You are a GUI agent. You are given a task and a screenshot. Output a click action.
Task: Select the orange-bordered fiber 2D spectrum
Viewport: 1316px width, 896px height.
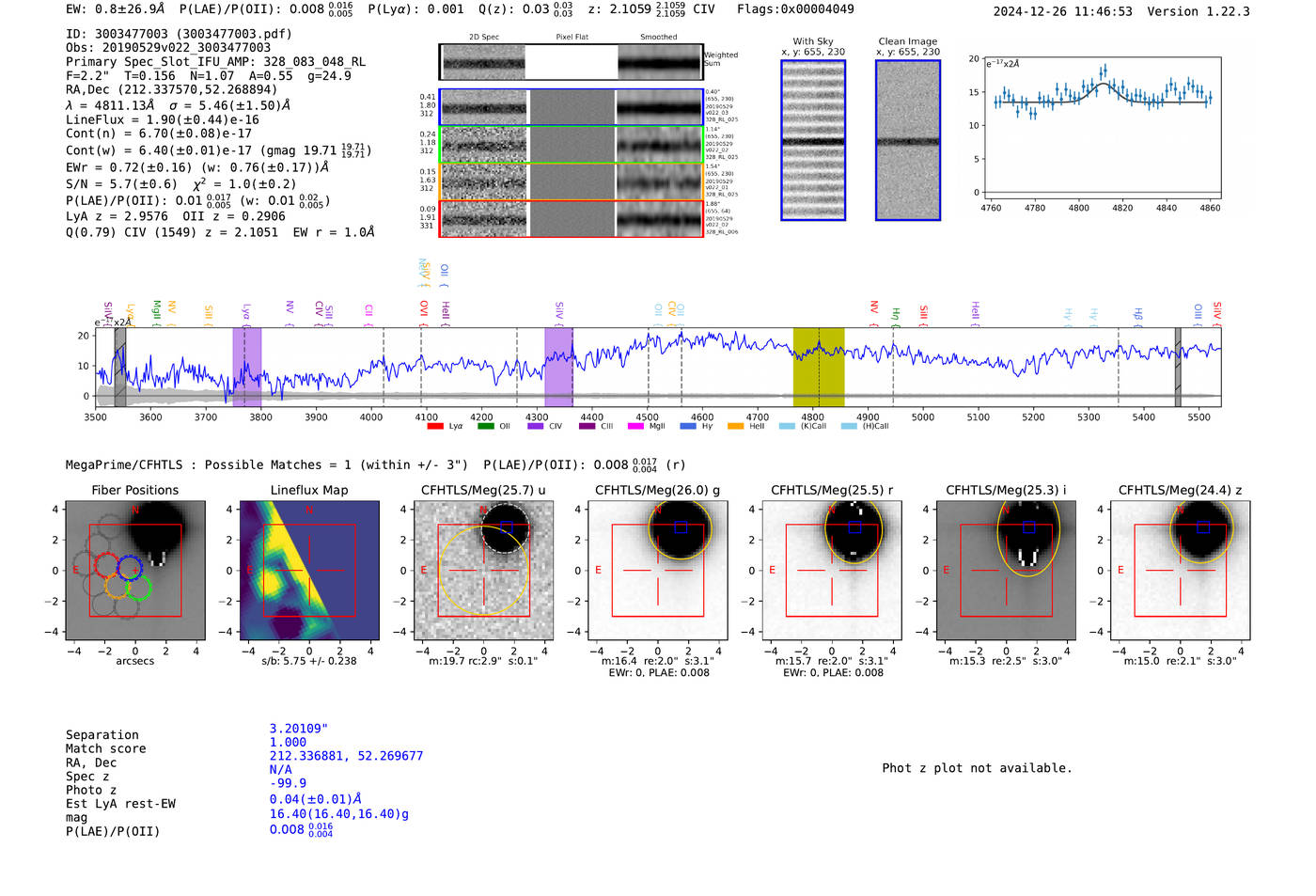coord(572,181)
